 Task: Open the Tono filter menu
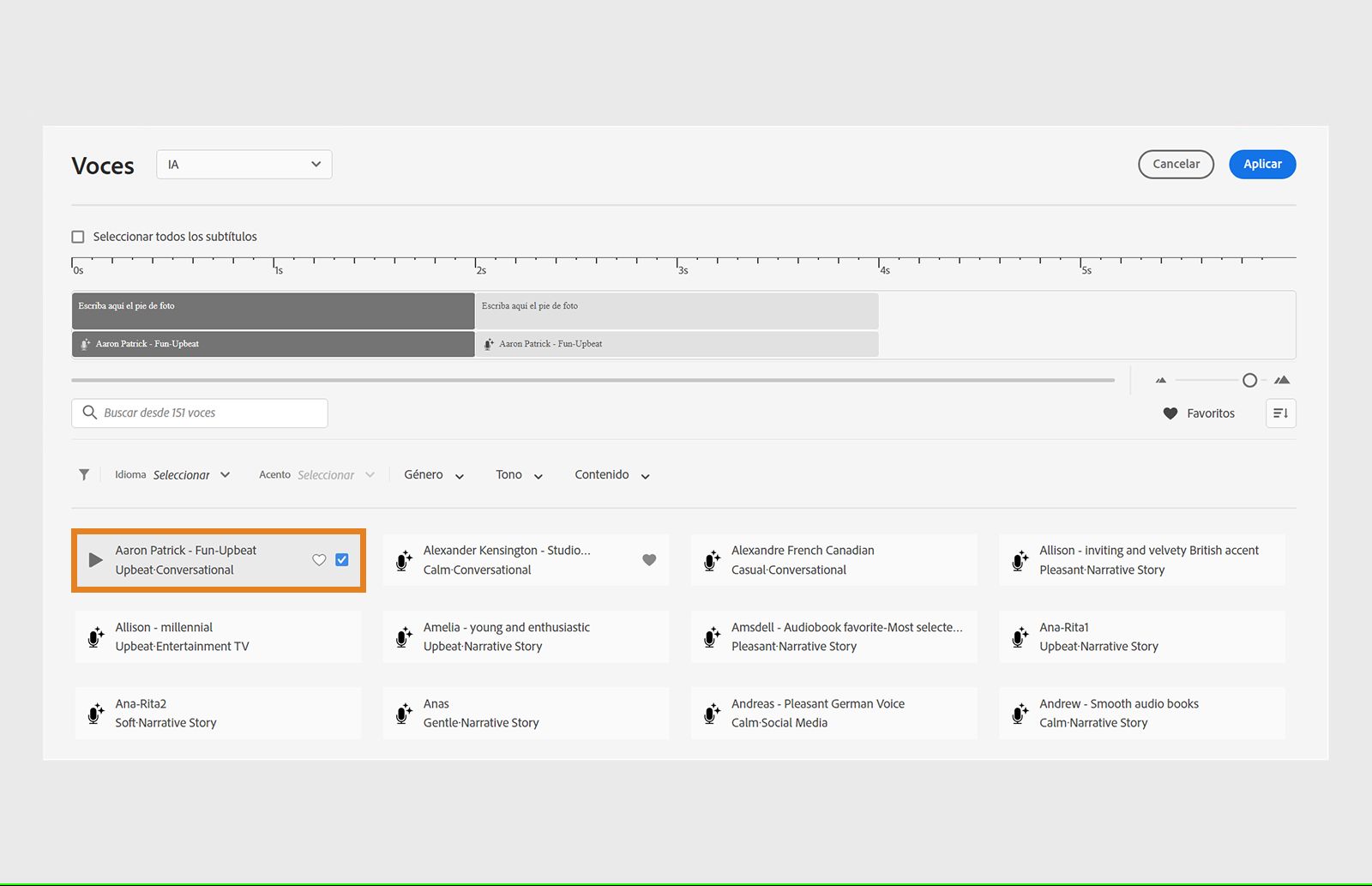[x=519, y=475]
